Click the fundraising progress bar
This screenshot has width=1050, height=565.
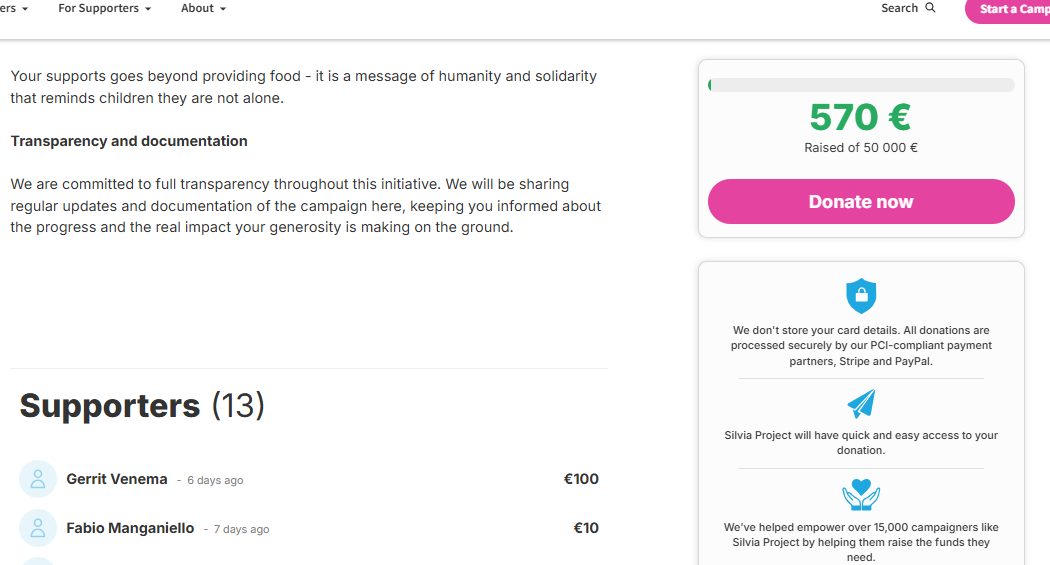point(861,85)
